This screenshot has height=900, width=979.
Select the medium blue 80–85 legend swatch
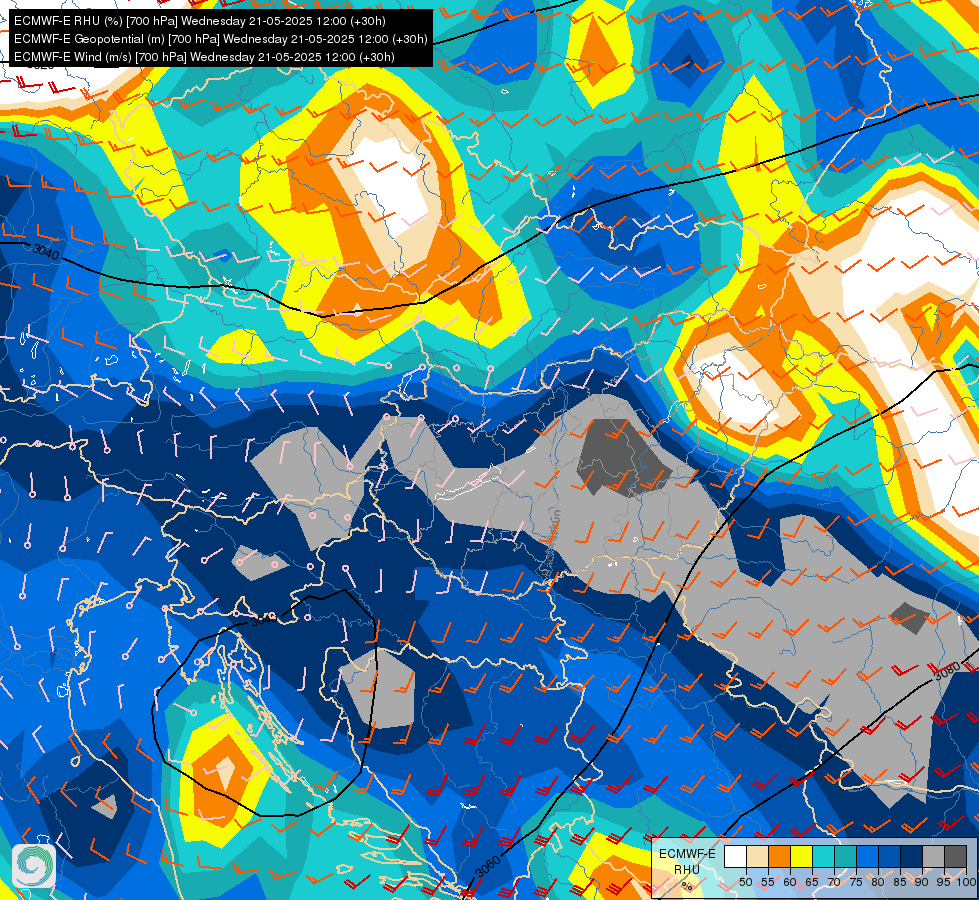(x=890, y=856)
